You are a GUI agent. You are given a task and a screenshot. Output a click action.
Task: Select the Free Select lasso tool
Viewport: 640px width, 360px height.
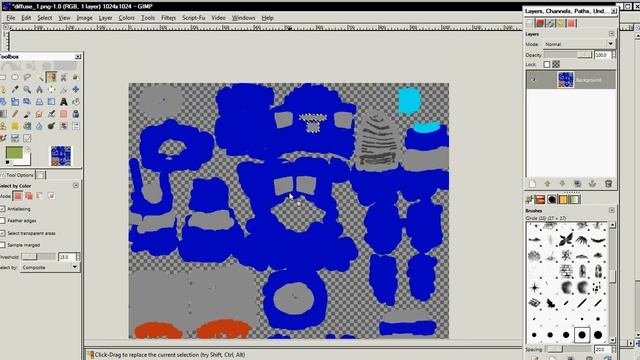click(x=27, y=77)
